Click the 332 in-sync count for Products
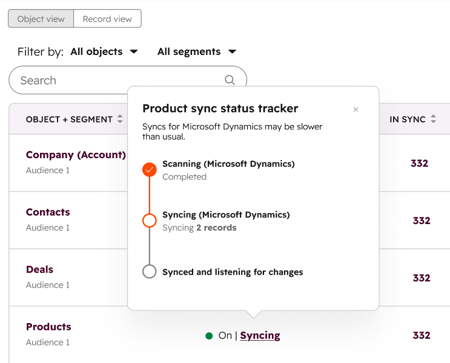 click(x=422, y=335)
